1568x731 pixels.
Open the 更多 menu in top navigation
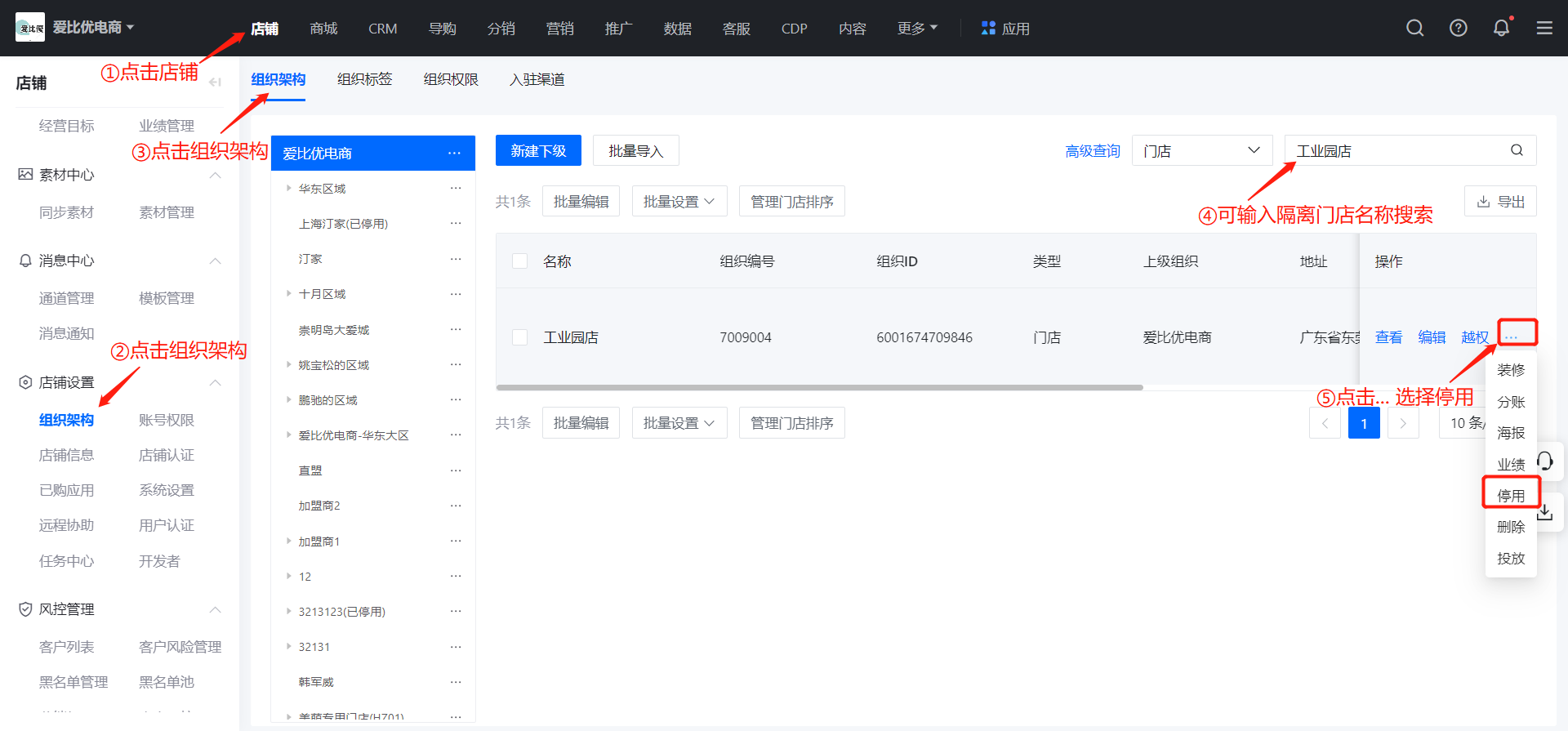pos(917,28)
